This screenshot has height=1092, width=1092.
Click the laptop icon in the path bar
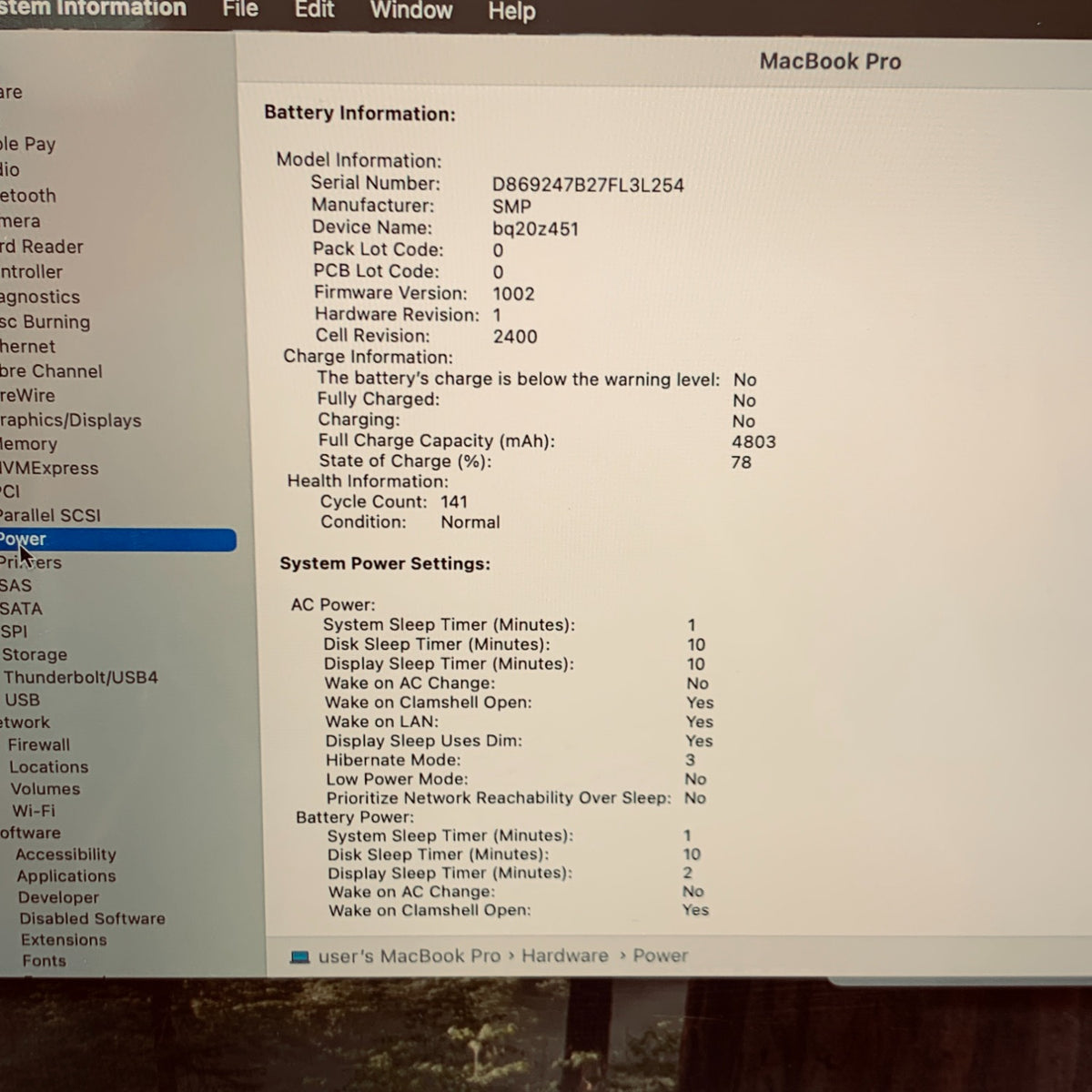point(299,956)
